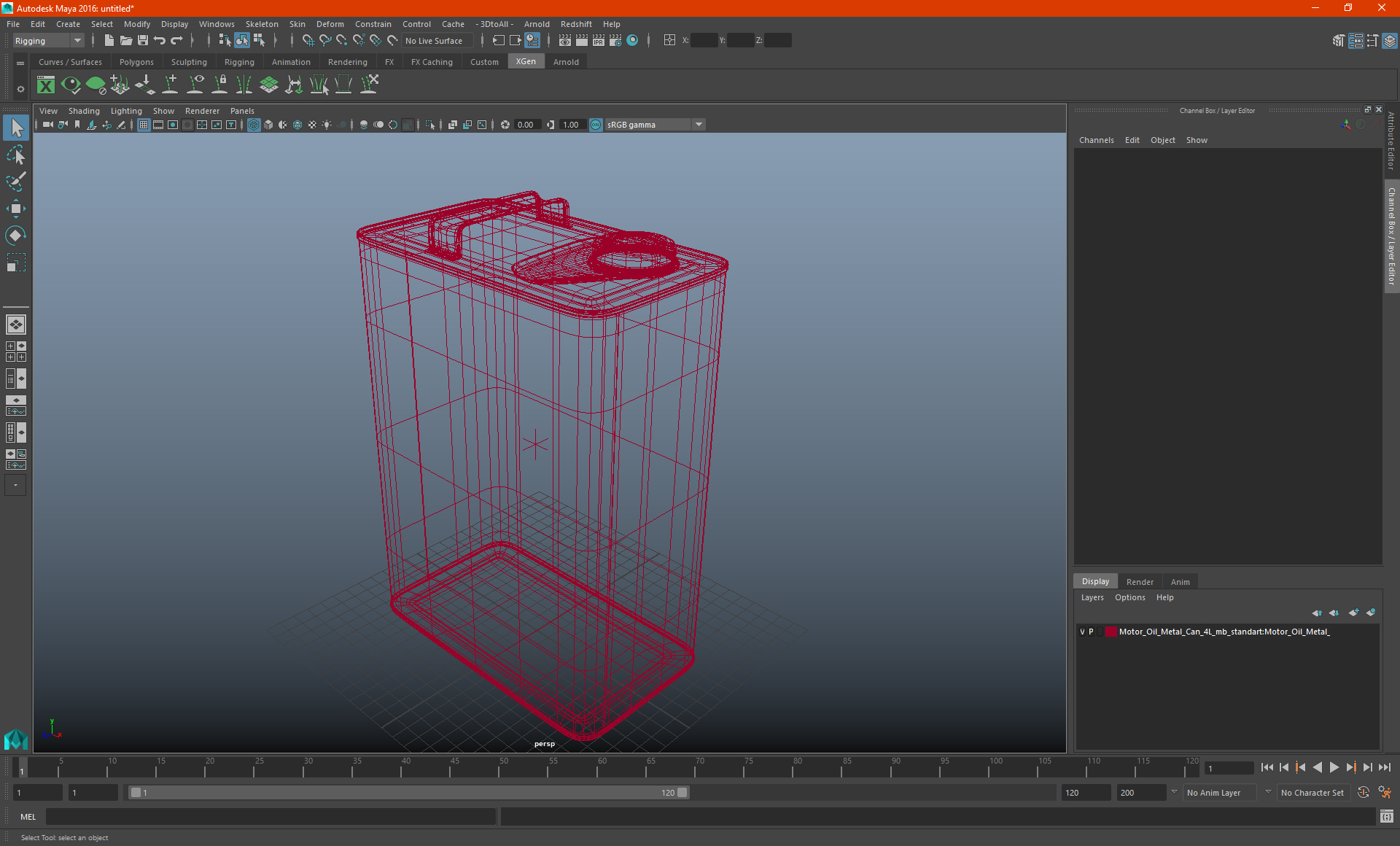Open the XGen tab menu
The width and height of the screenshot is (1400, 846).
click(526, 62)
